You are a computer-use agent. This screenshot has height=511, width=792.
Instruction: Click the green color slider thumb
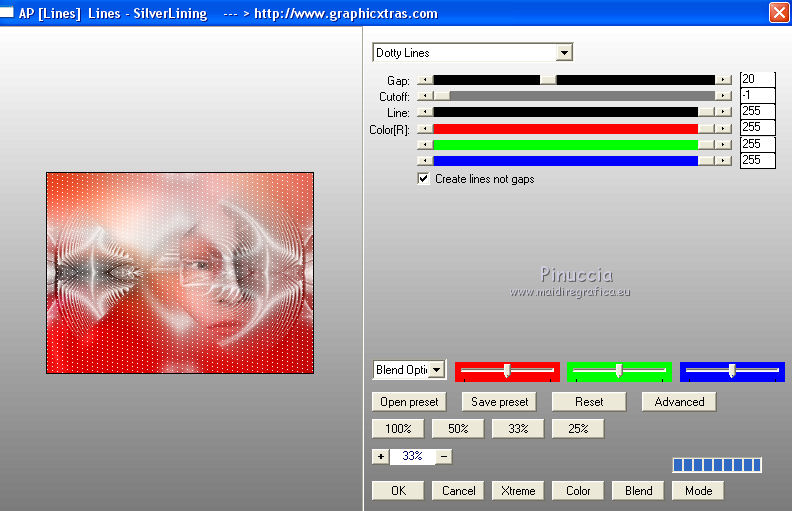pyautogui.click(x=706, y=145)
